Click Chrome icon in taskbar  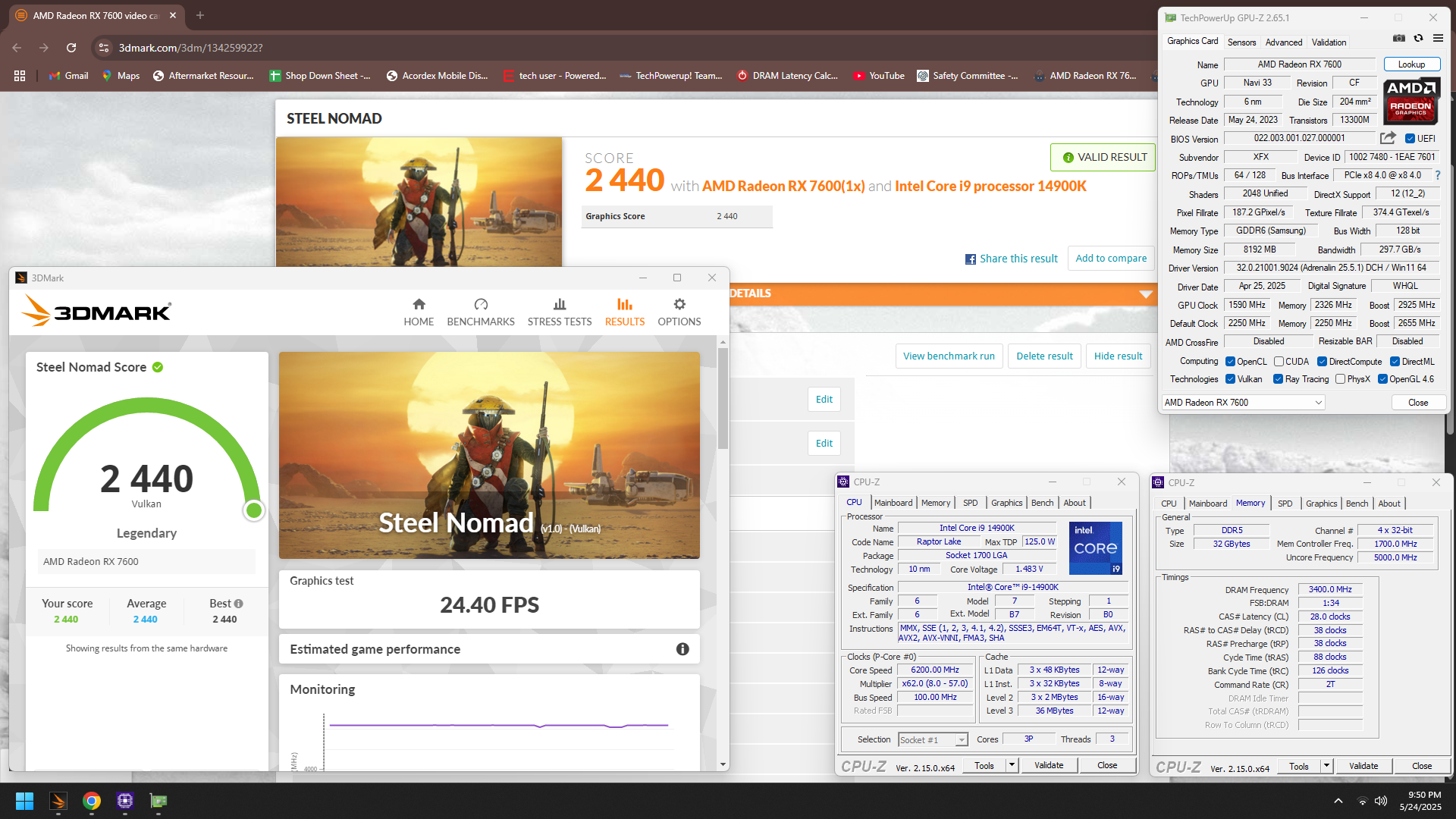pos(92,801)
